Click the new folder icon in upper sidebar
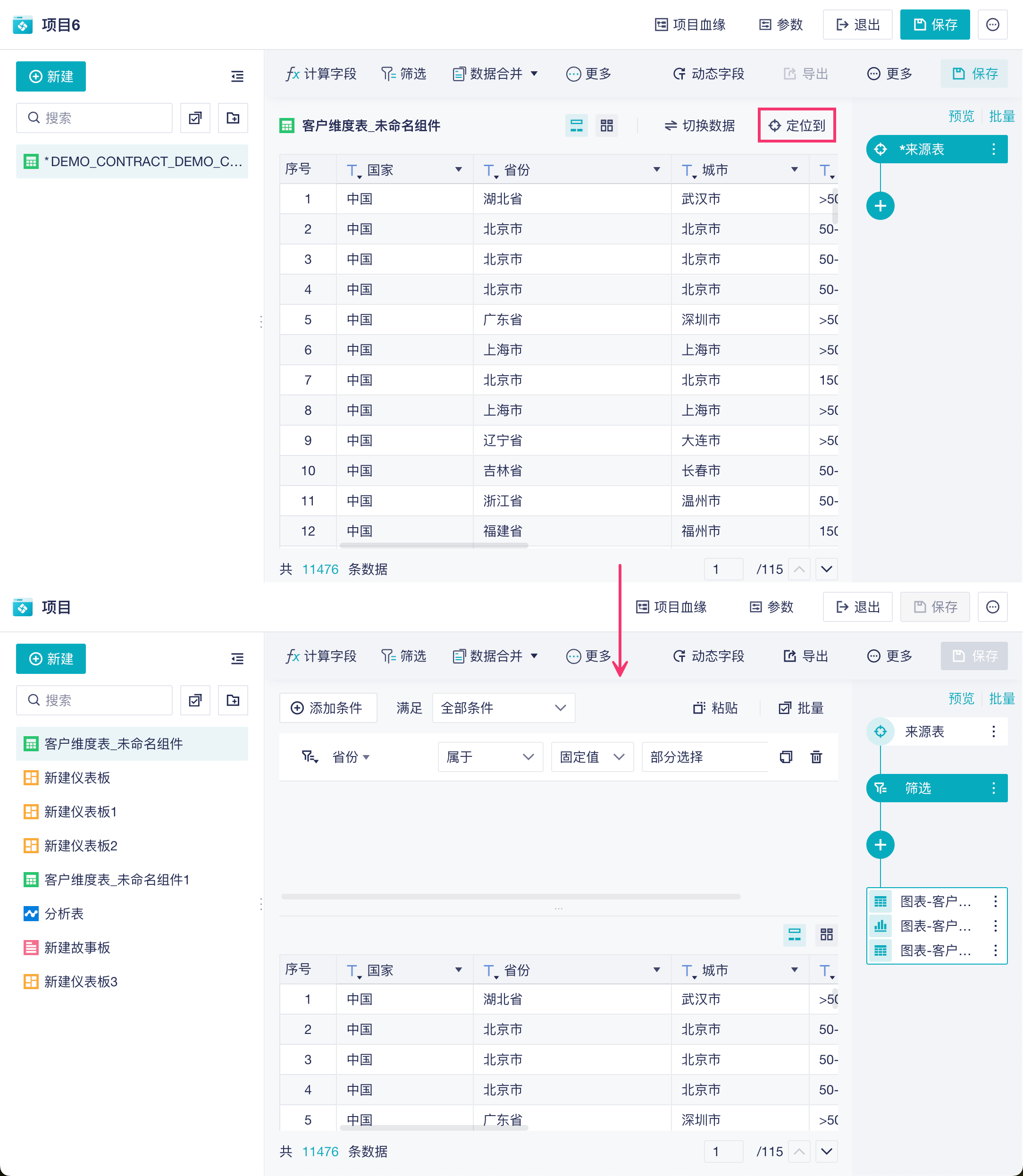 point(232,118)
